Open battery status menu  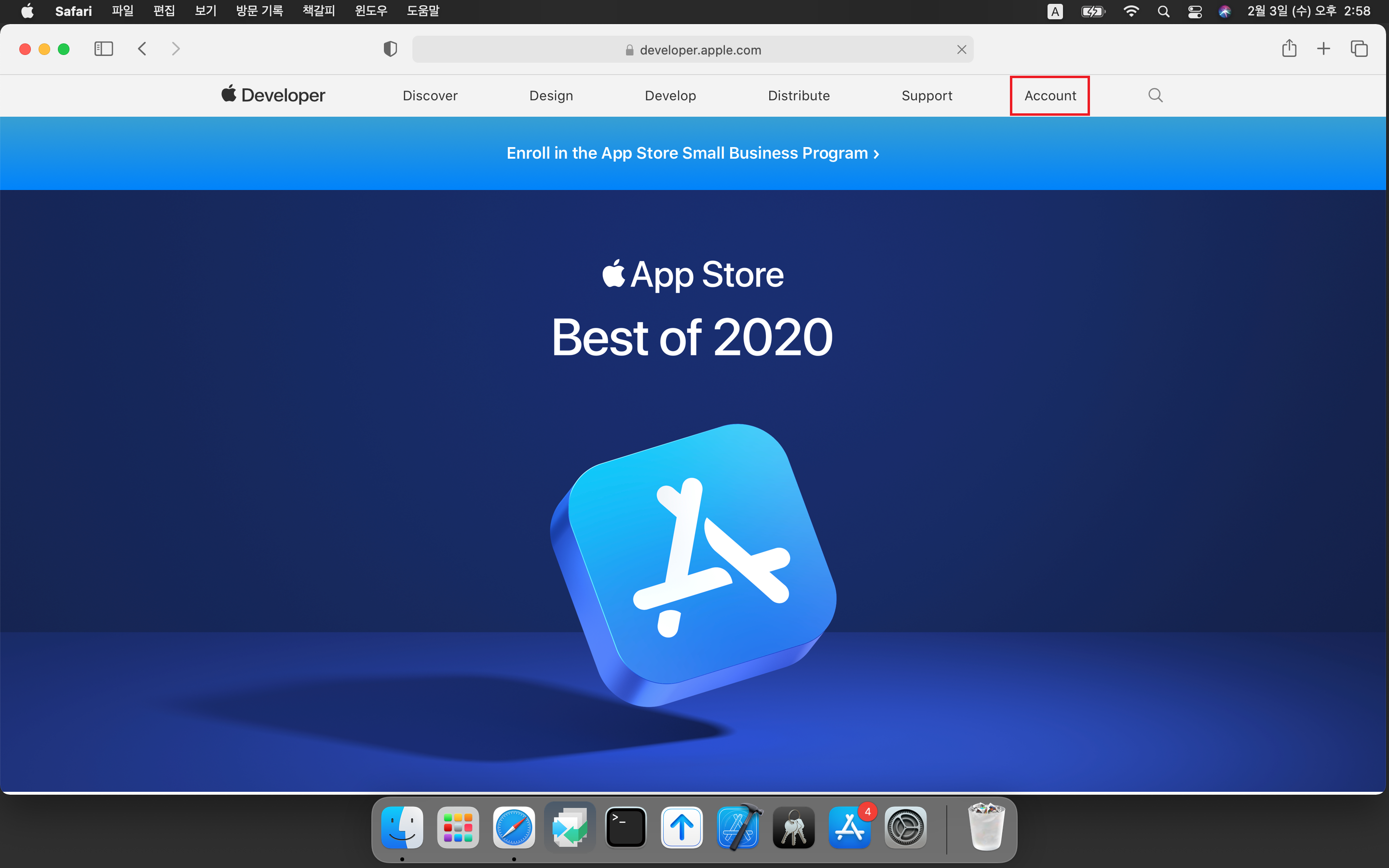click(x=1092, y=12)
